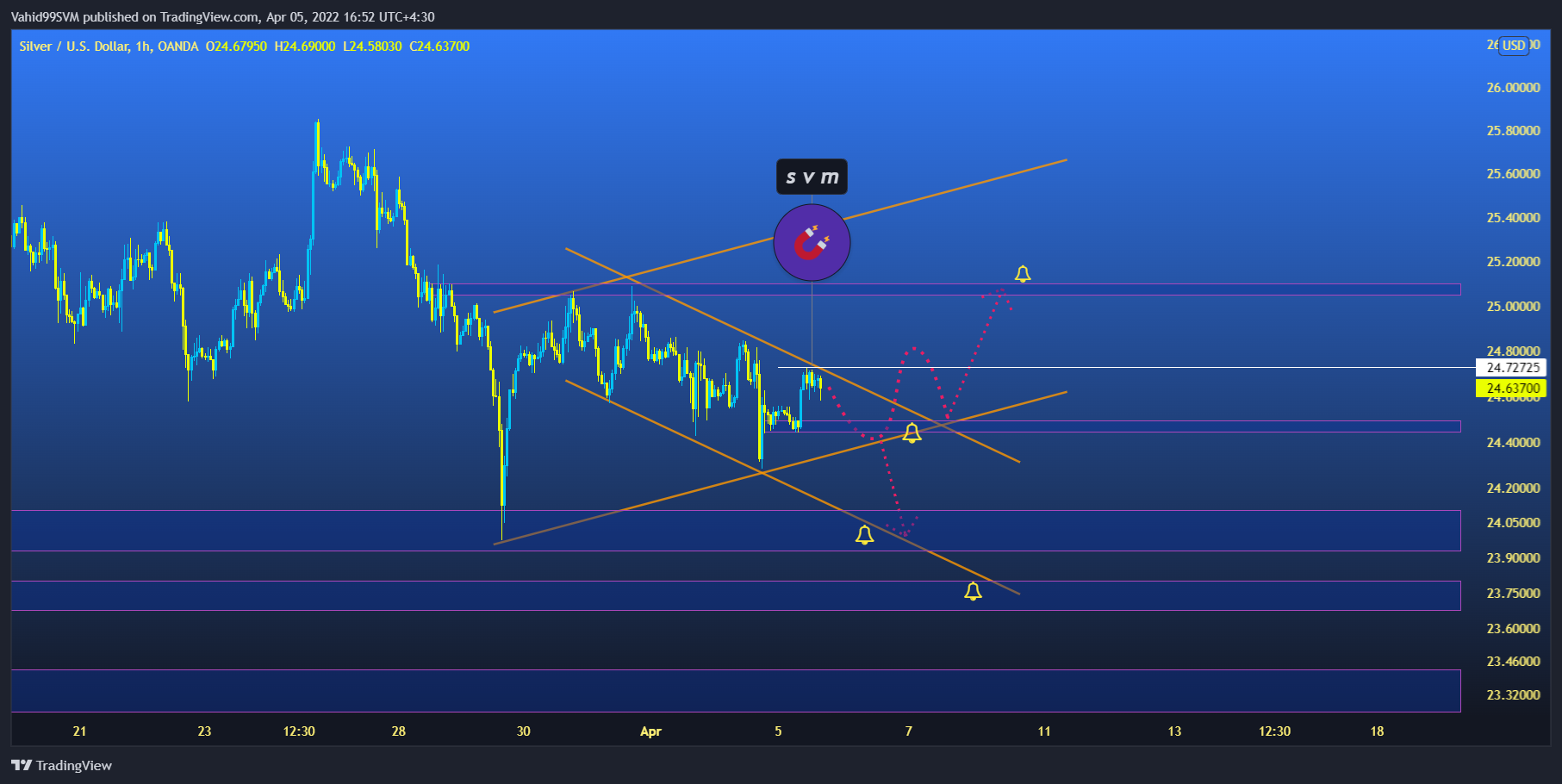Click the high price H24.69000 value
This screenshot has width=1562, height=784.
coord(305,47)
